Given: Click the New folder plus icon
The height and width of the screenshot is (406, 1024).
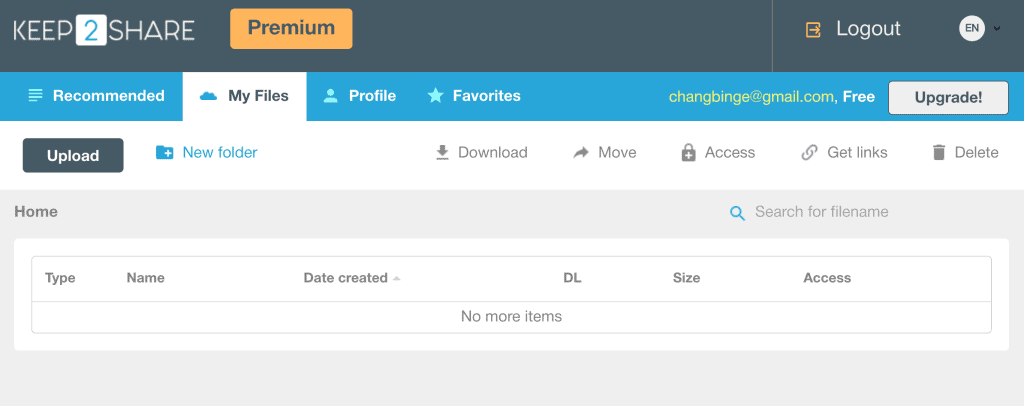Looking at the screenshot, I should [x=165, y=153].
